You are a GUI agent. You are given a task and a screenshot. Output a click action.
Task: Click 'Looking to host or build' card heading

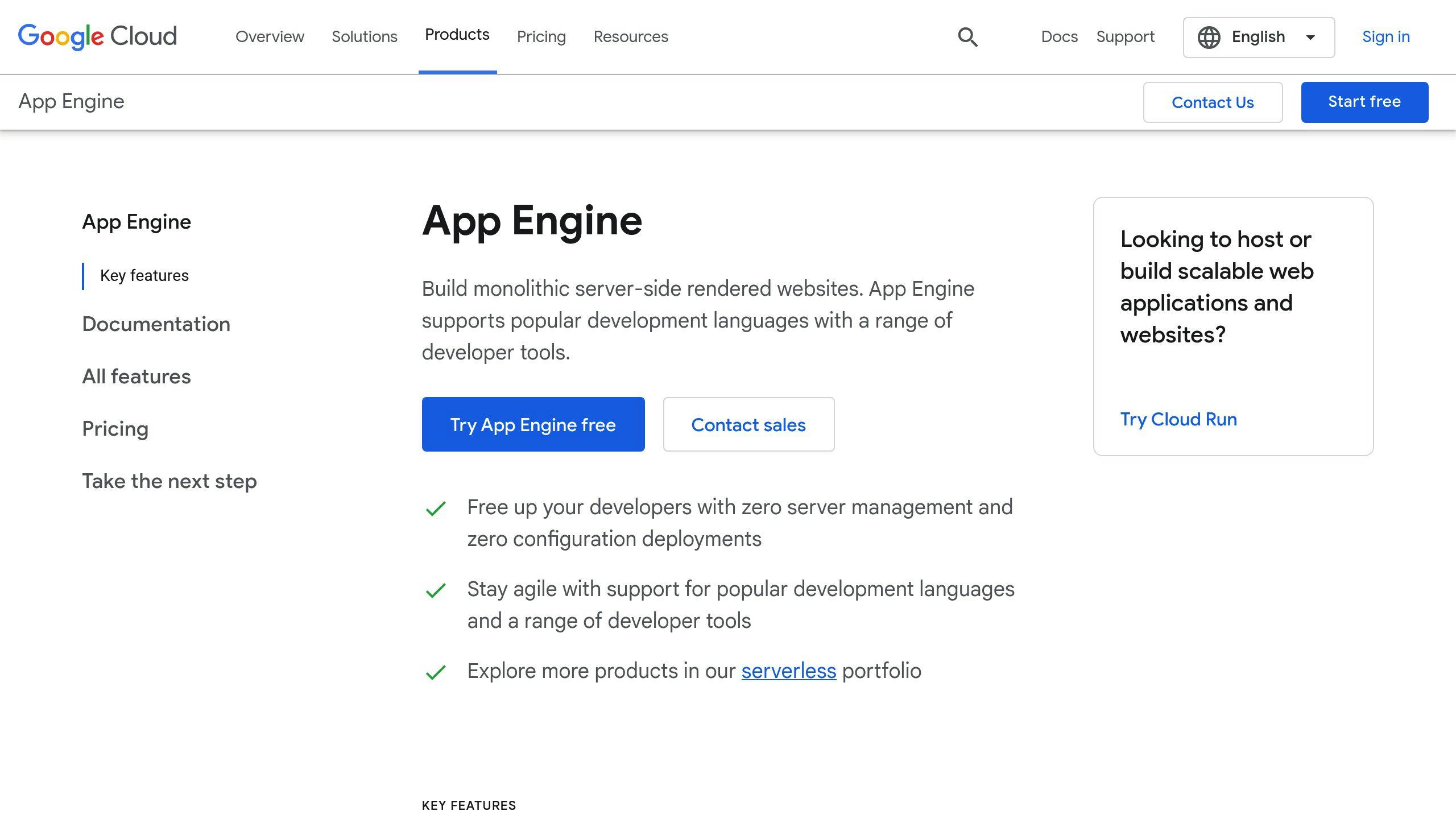(x=1217, y=287)
